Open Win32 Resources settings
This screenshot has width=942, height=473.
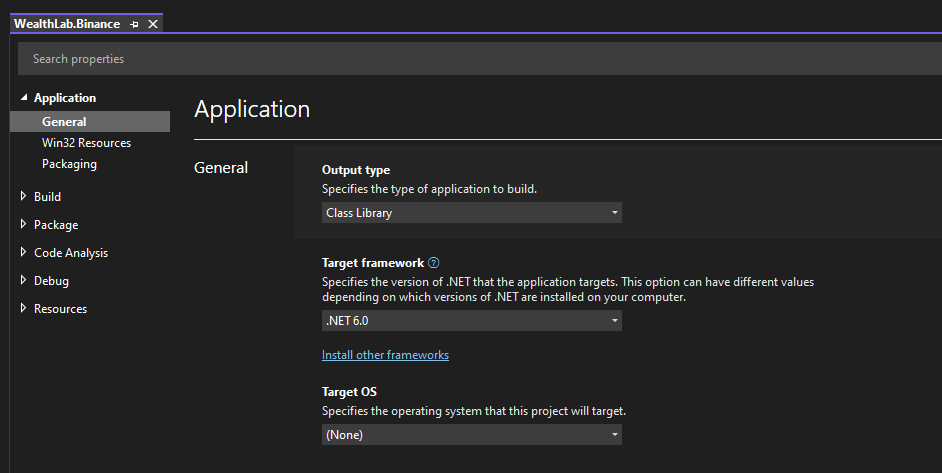pos(87,142)
